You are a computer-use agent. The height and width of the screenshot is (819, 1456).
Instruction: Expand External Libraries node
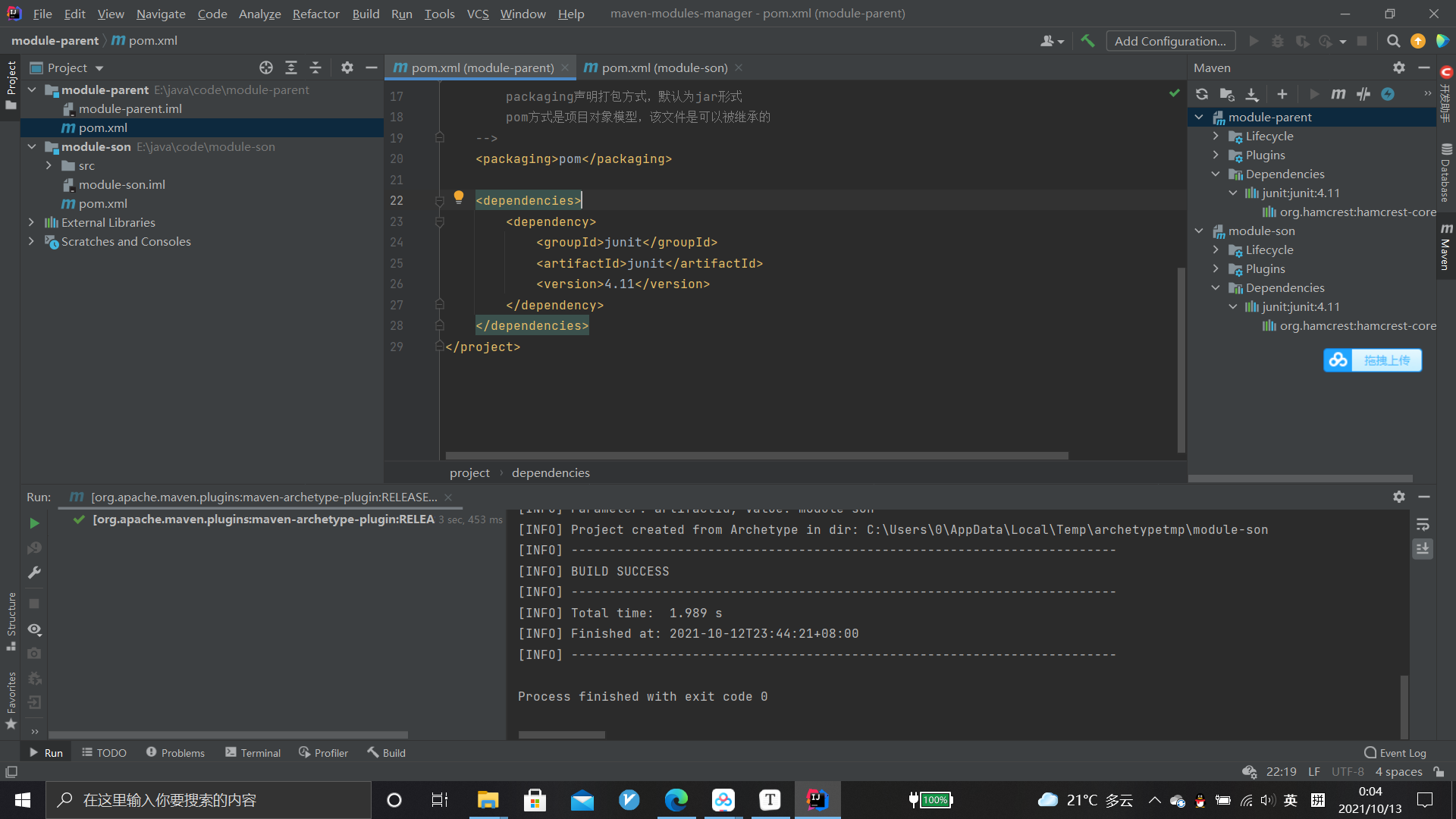[31, 222]
